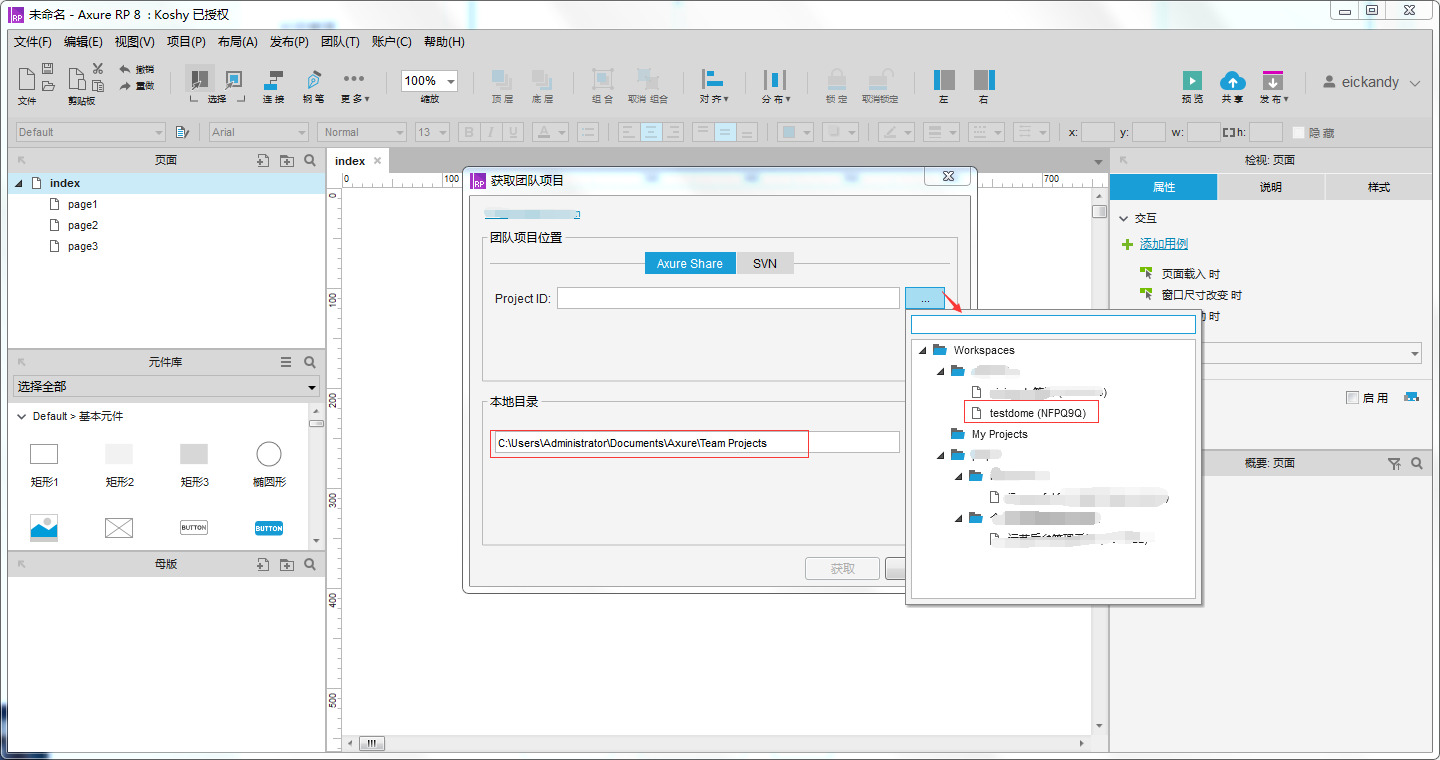The width and height of the screenshot is (1440, 760).
Task: Select the My Projects folder
Action: click(x=999, y=434)
